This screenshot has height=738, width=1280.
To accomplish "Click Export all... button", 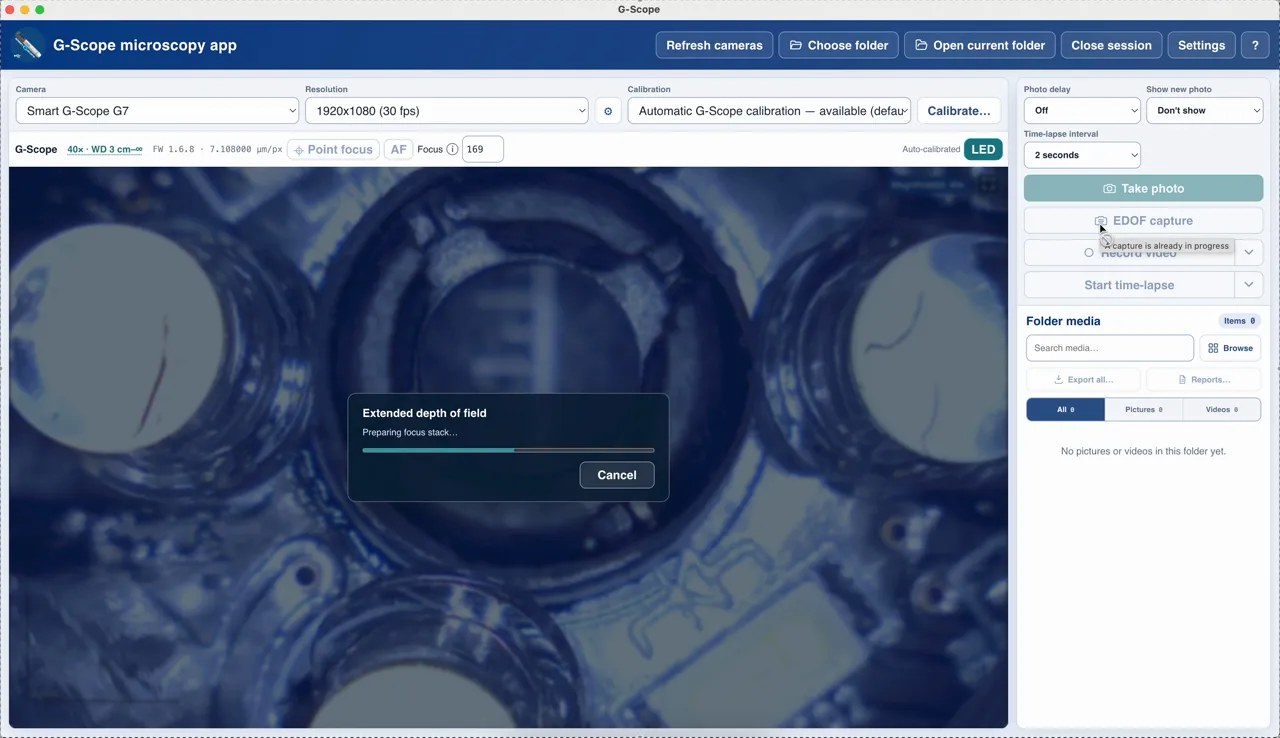I will tap(1083, 380).
